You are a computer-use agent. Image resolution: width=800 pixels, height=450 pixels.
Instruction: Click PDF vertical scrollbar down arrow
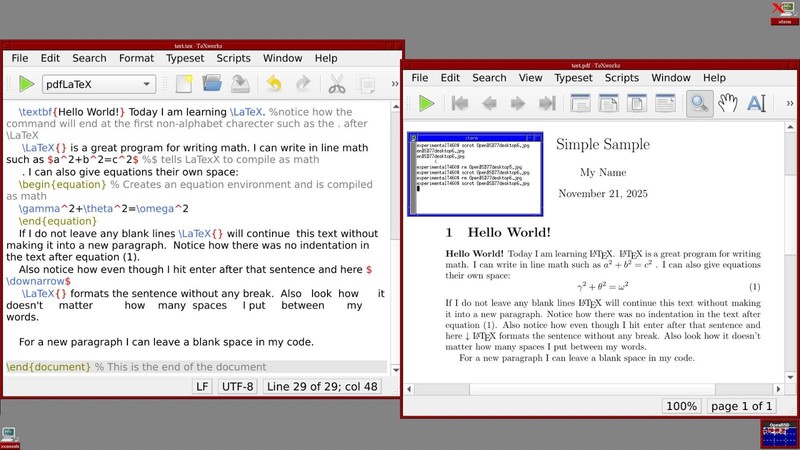pyautogui.click(x=790, y=378)
